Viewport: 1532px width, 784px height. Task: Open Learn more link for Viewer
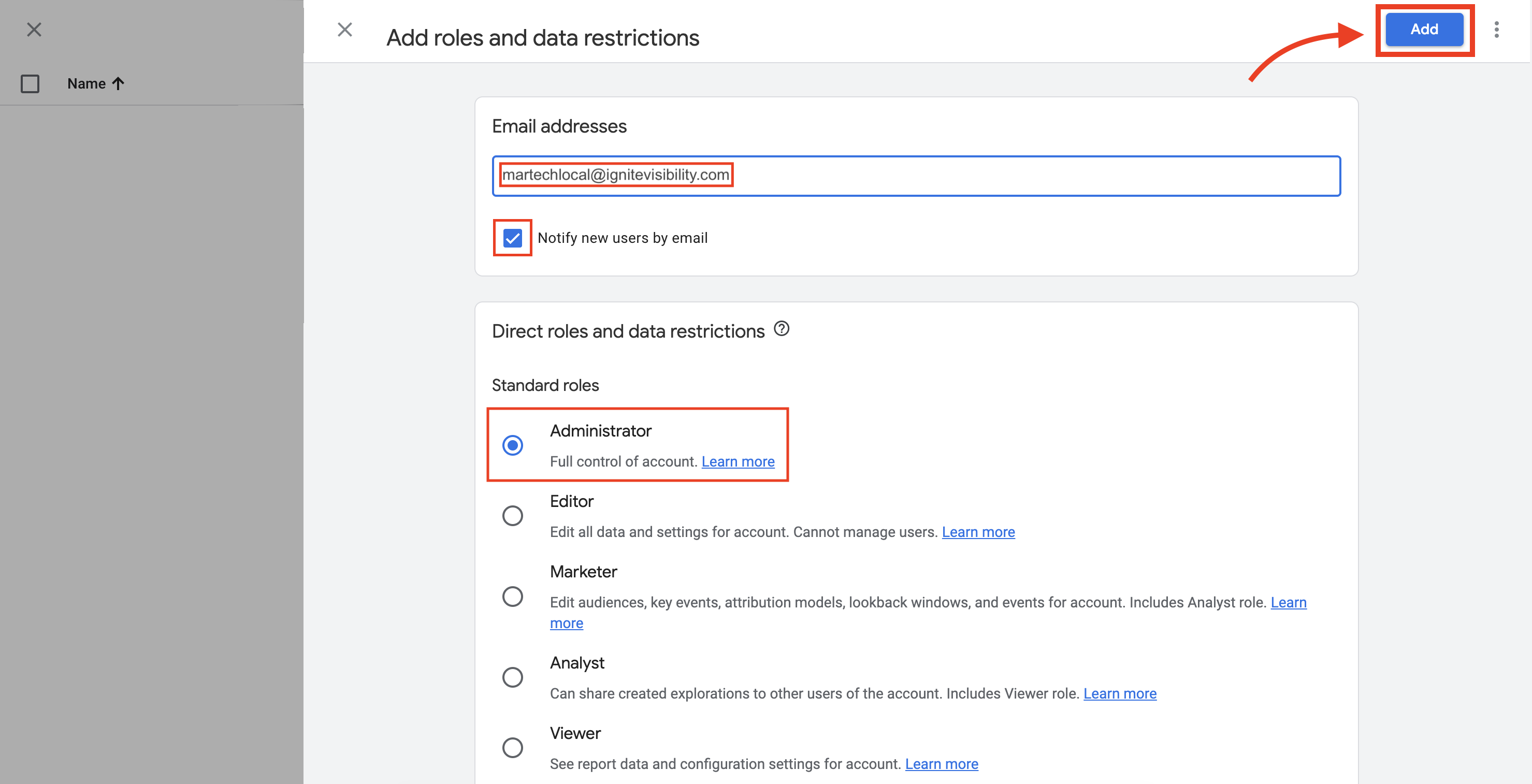click(941, 764)
